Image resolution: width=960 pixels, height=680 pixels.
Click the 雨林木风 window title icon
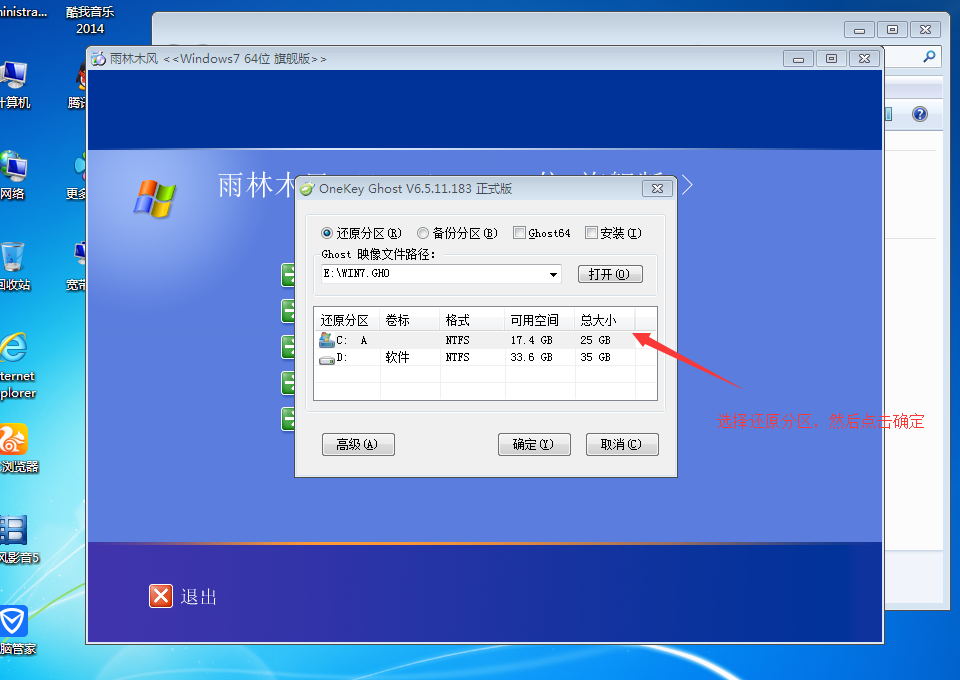click(x=98, y=59)
